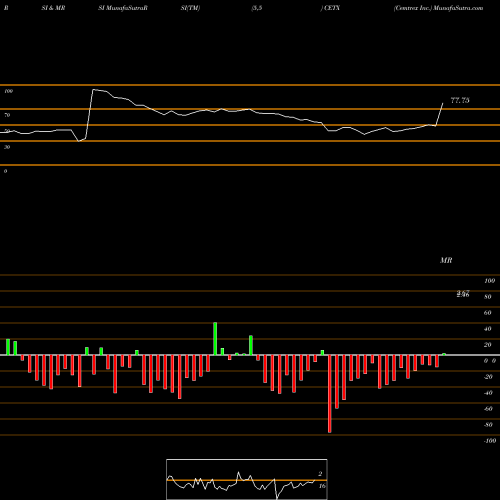Open the mini overview chart thumbnail

pyautogui.click(x=247, y=479)
